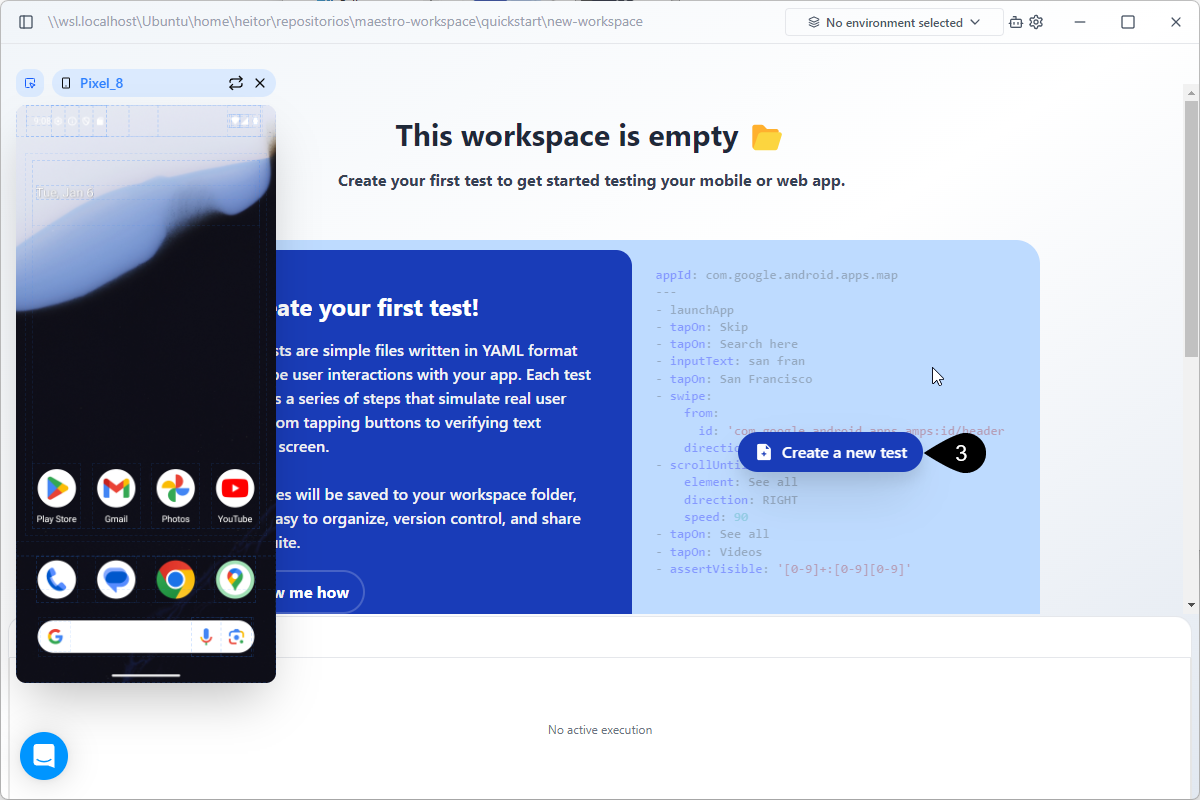The height and width of the screenshot is (800, 1200).
Task: Tap the microphone icon in Google search bar
Action: 206,637
